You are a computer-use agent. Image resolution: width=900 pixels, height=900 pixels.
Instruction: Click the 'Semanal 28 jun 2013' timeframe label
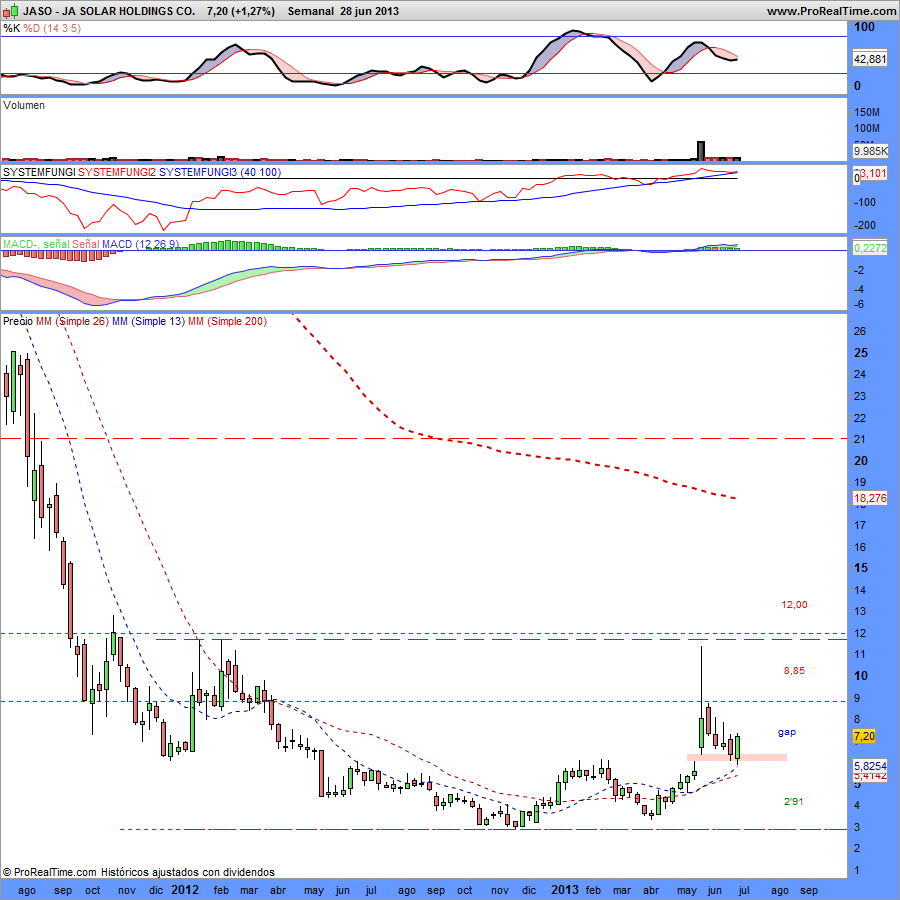click(x=343, y=11)
